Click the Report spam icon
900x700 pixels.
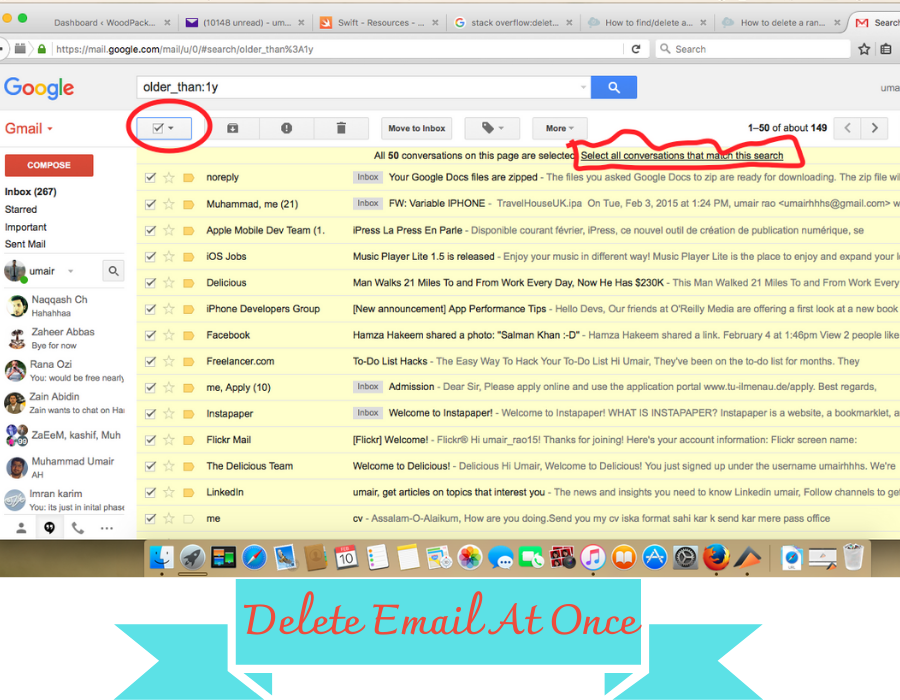pyautogui.click(x=286, y=128)
